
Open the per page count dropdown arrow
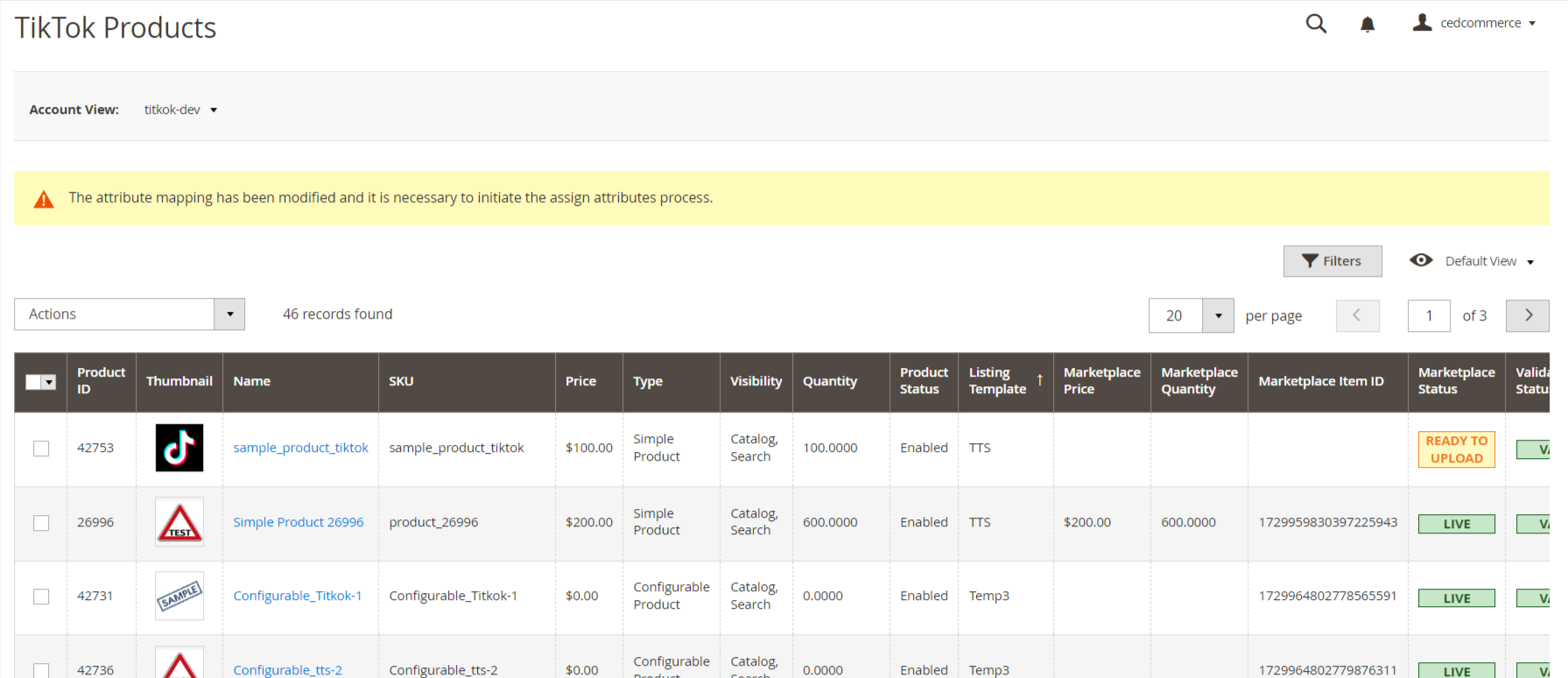pos(1218,315)
